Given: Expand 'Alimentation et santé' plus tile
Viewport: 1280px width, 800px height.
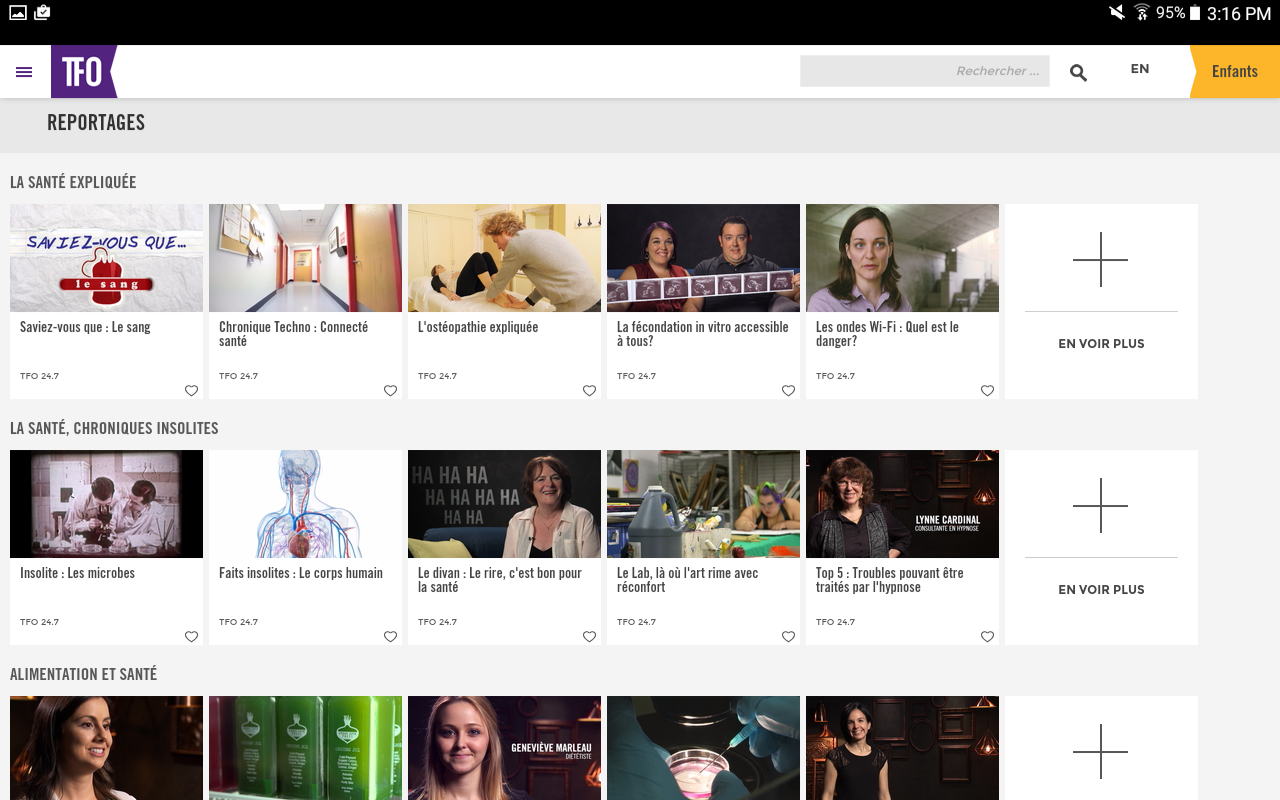Looking at the screenshot, I should 1101,750.
